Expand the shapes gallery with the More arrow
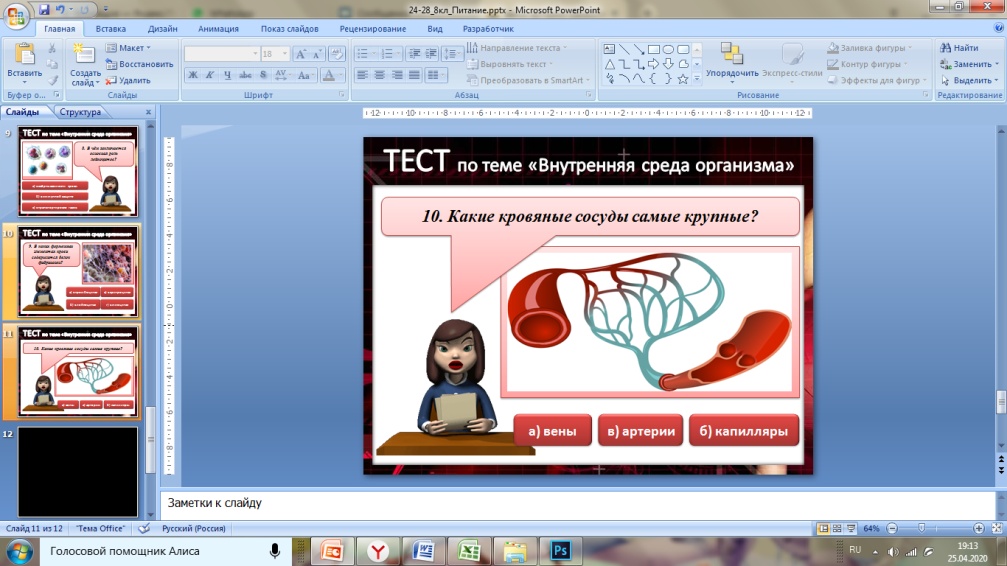The width and height of the screenshot is (1007, 566). pyautogui.click(x=696, y=79)
